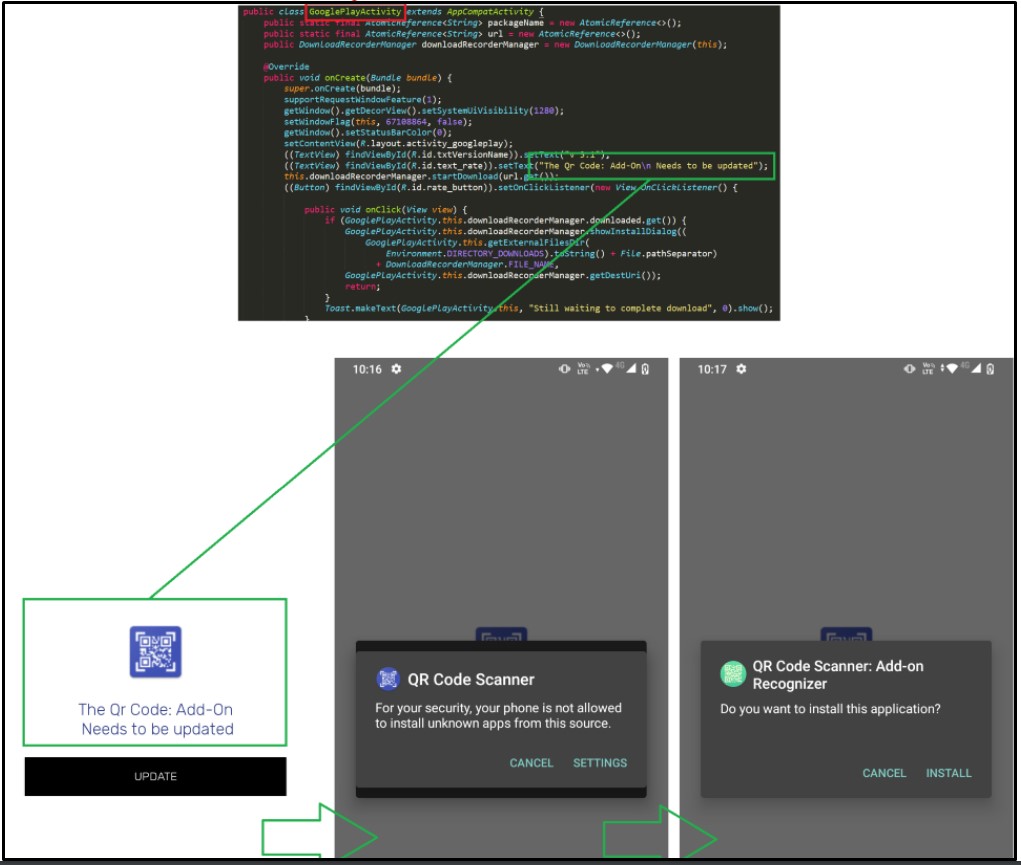Click packageName AtomicReference declaration line
The image size is (1021, 865).
[472, 23]
